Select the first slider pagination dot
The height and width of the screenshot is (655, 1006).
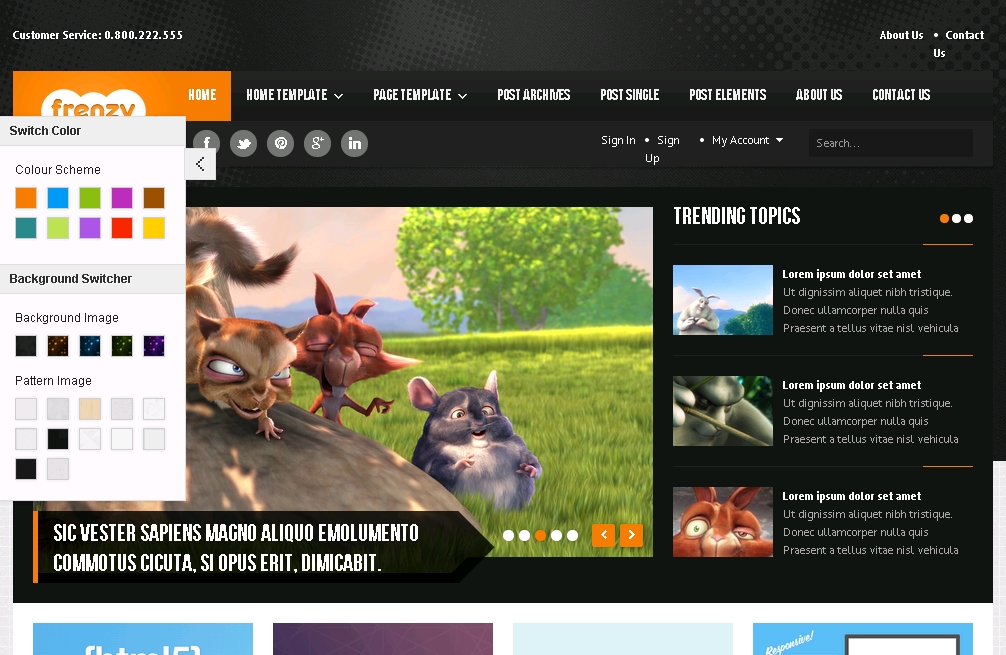click(x=508, y=535)
